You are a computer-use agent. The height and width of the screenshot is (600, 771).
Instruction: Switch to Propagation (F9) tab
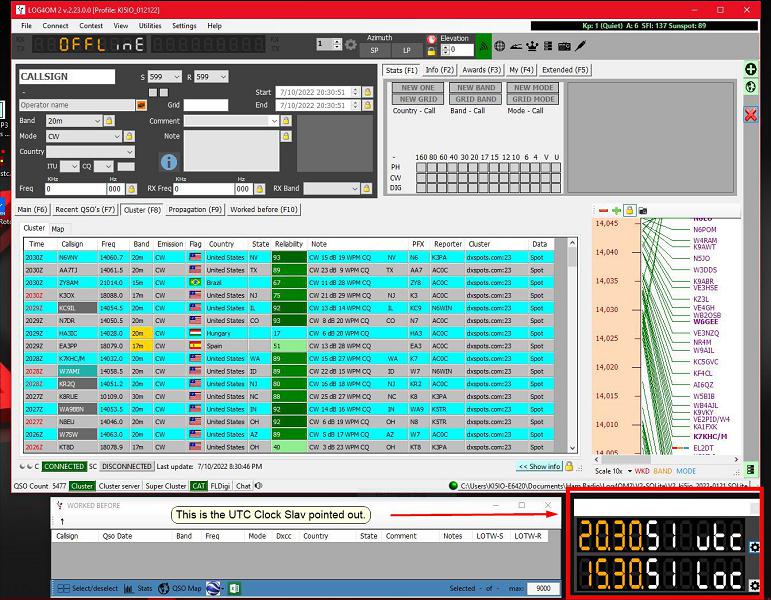pyautogui.click(x=195, y=210)
